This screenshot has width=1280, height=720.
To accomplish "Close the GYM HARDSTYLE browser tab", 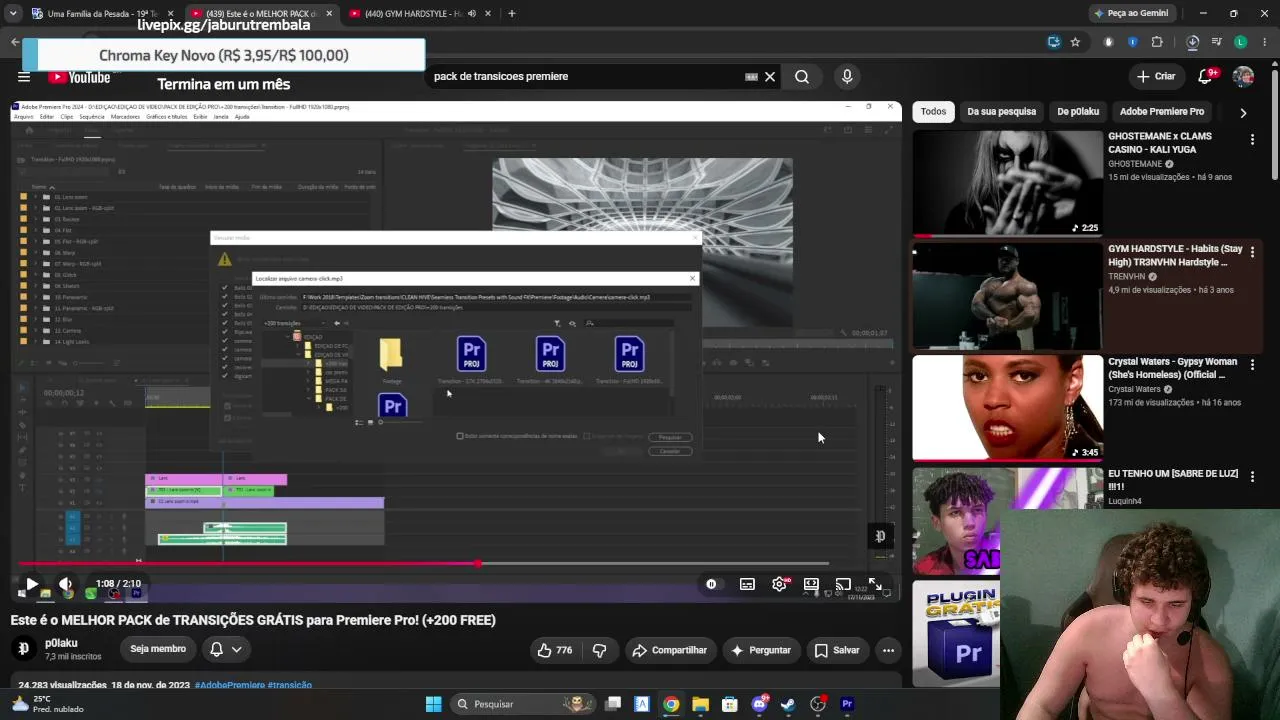I will tap(488, 14).
